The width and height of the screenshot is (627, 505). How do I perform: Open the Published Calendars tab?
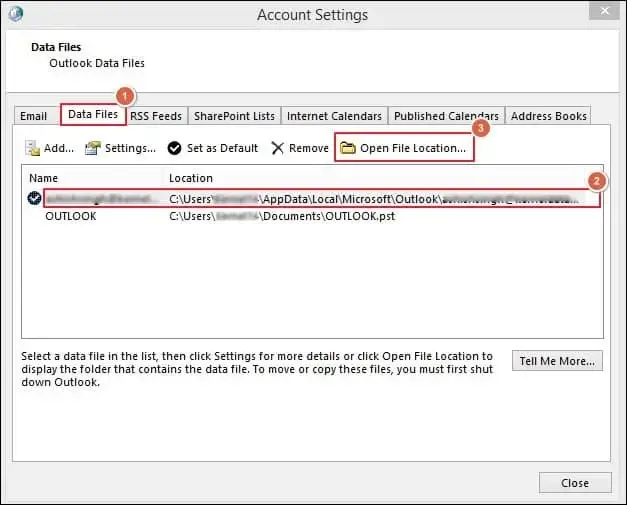coord(446,116)
